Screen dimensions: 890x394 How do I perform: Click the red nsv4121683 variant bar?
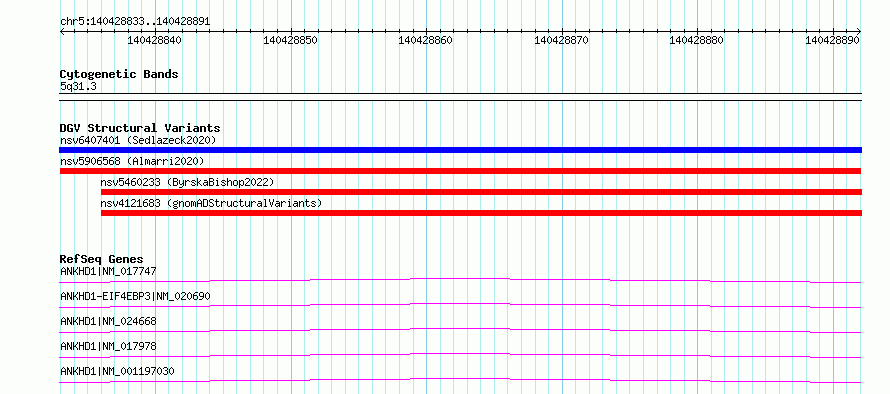tap(481, 213)
